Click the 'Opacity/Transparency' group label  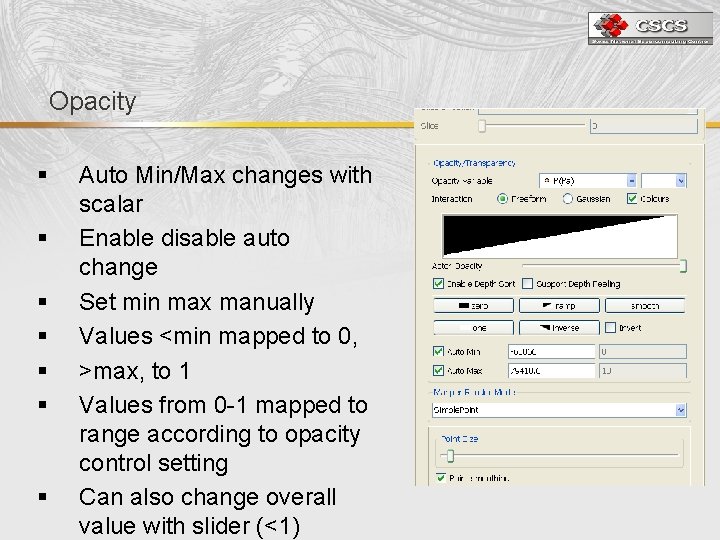(474, 163)
